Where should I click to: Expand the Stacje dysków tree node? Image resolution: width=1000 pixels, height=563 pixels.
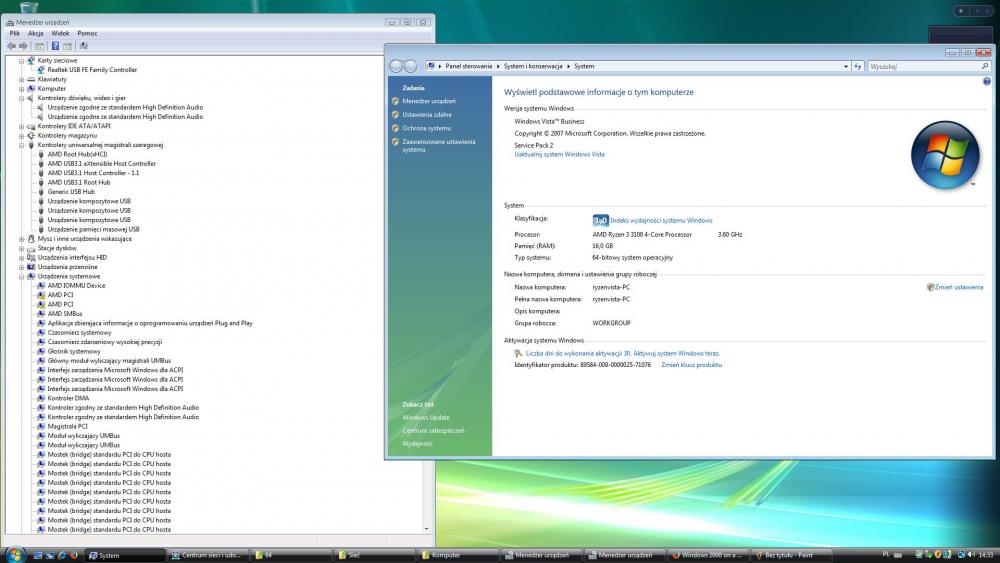point(22,248)
